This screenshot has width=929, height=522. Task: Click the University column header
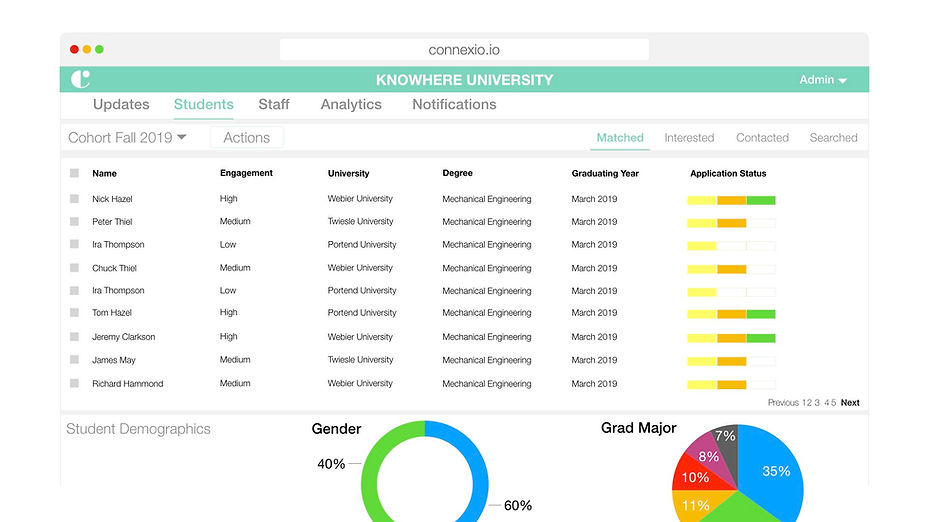click(348, 174)
